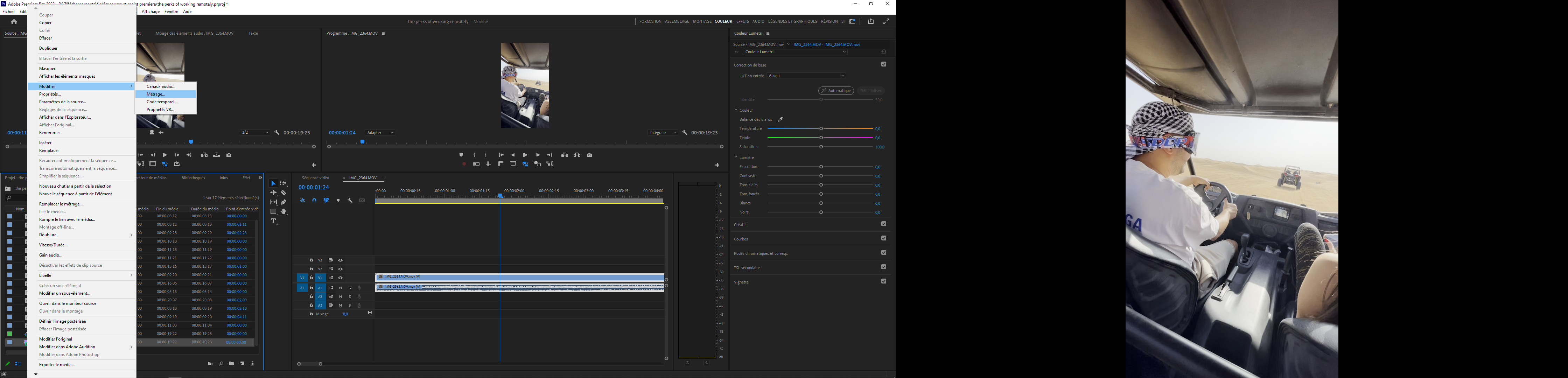1568x378 pixels.
Task: Toggle TSL secondaire checkbox
Action: pyautogui.click(x=884, y=267)
